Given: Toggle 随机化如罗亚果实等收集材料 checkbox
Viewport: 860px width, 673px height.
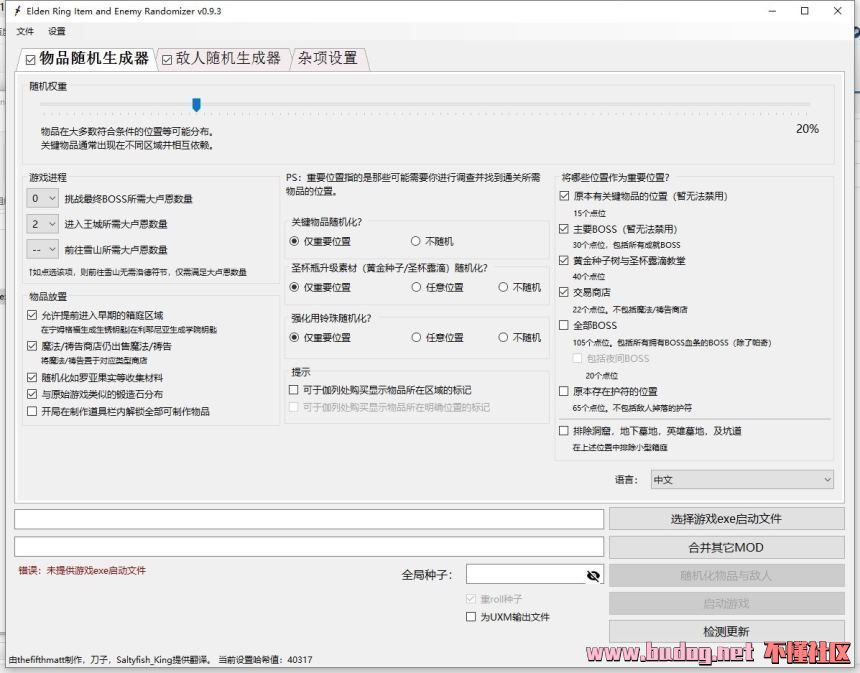Looking at the screenshot, I should pos(32,377).
